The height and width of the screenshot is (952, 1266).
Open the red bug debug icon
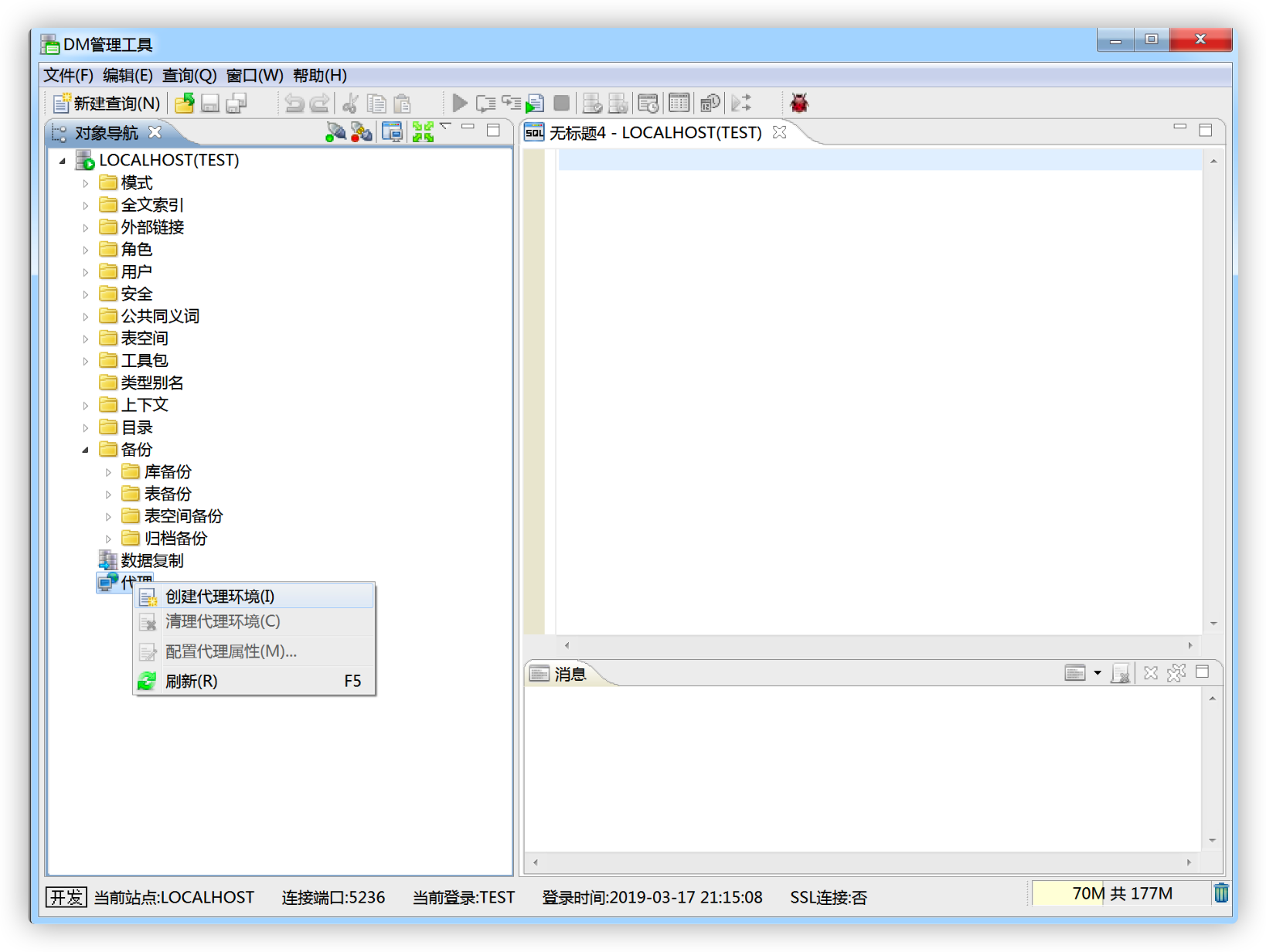point(799,103)
